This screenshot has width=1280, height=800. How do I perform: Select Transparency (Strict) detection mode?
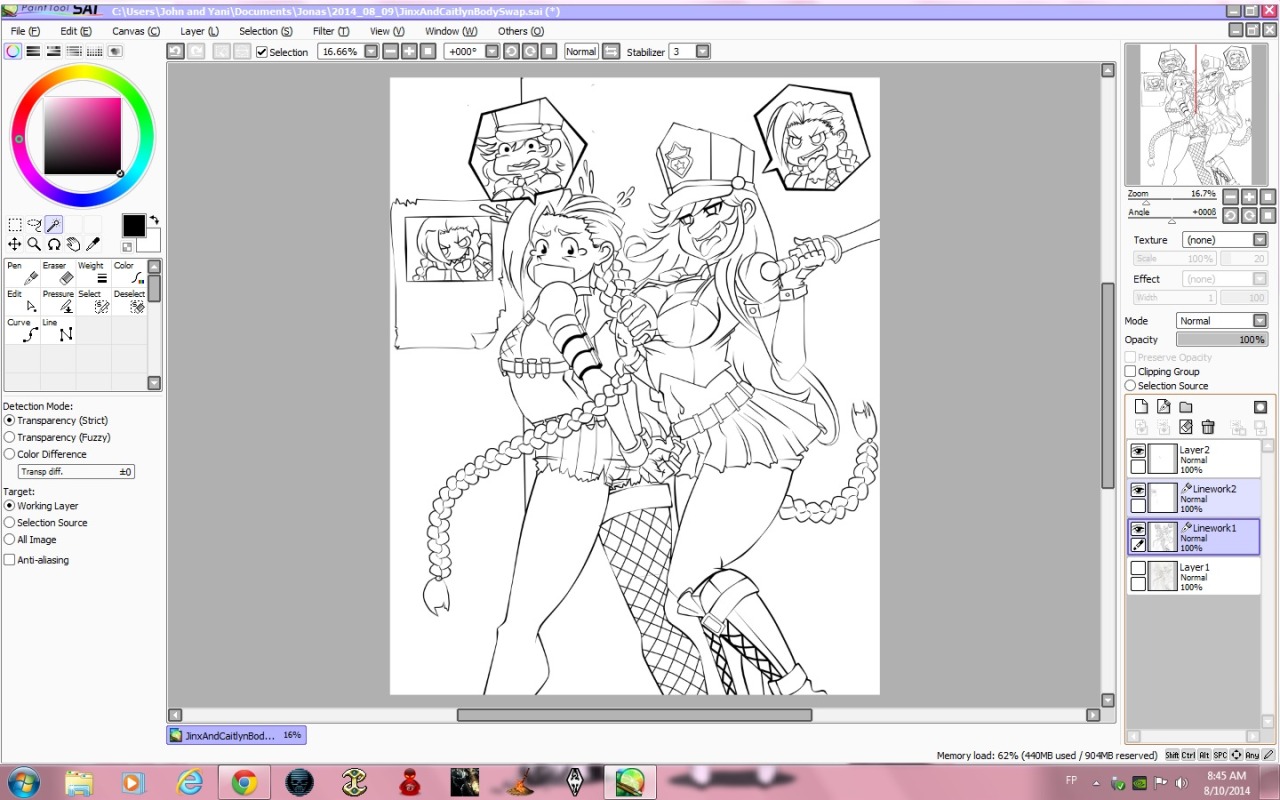point(10,421)
